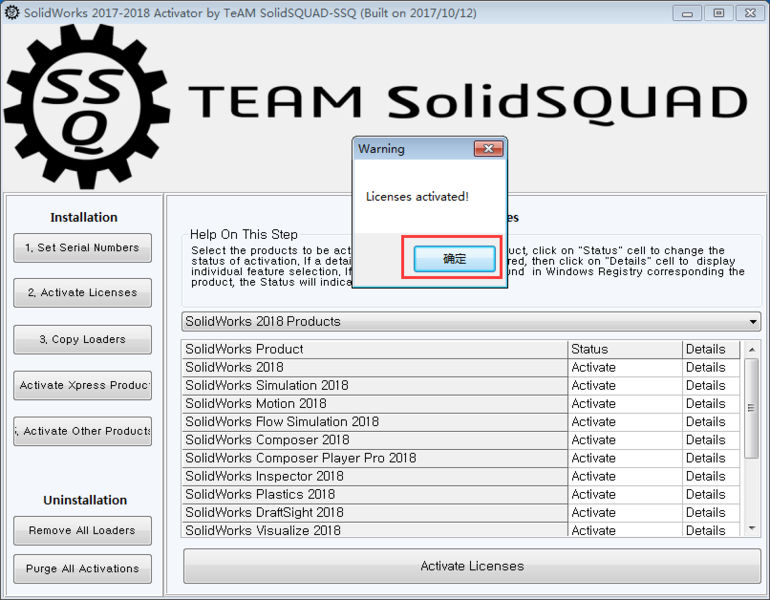Select SolidWorks Composer 2018 row
Viewport: 770px width, 600px height.
click(375, 440)
